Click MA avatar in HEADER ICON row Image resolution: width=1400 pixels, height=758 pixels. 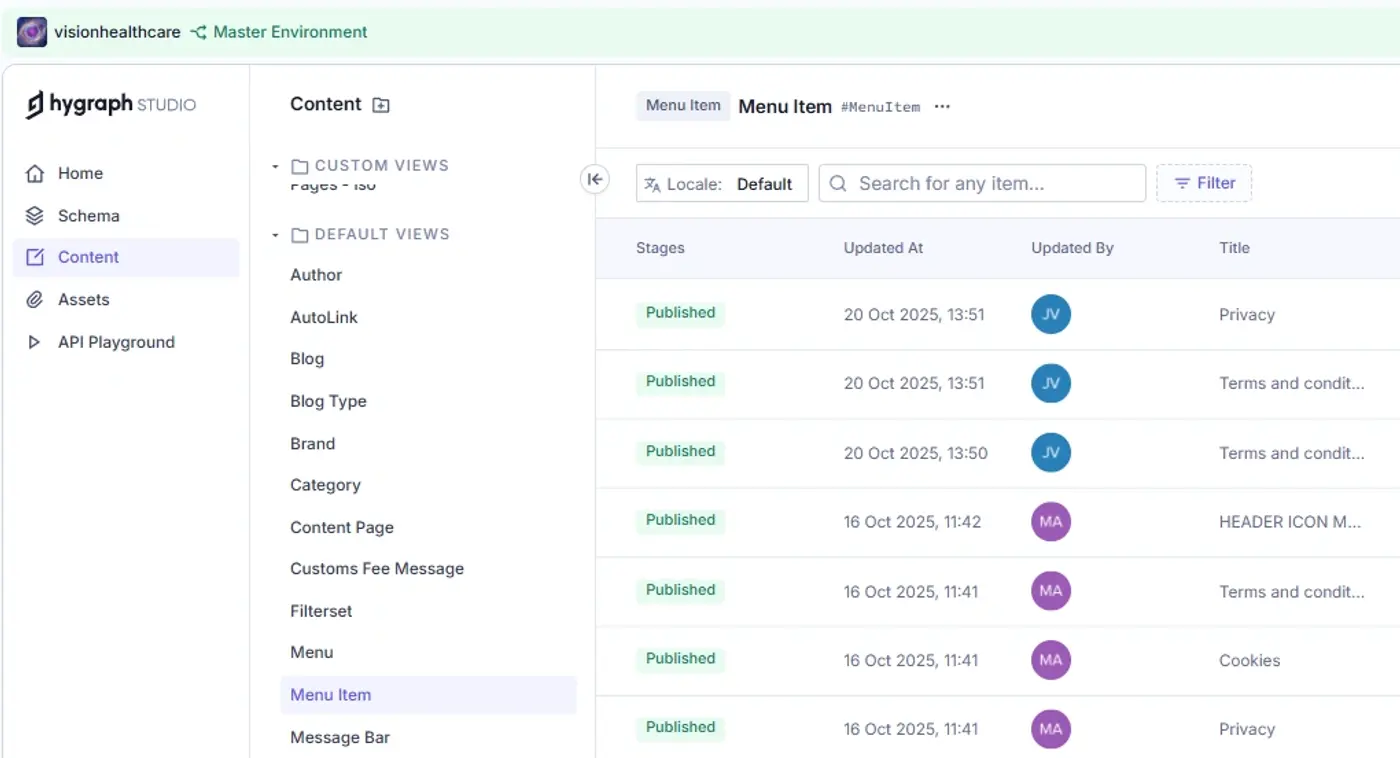(1051, 521)
